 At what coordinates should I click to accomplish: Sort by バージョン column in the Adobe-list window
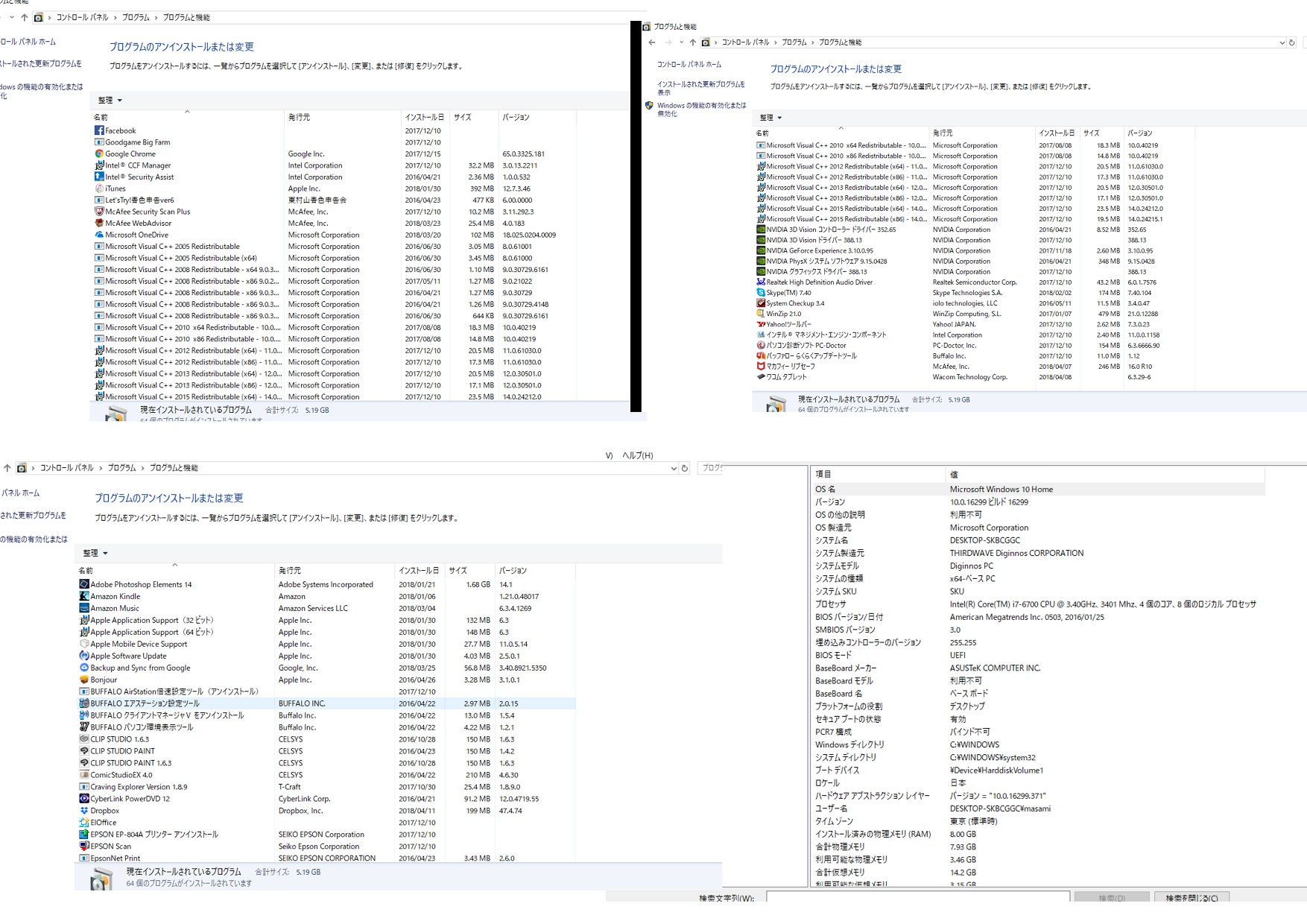(513, 571)
